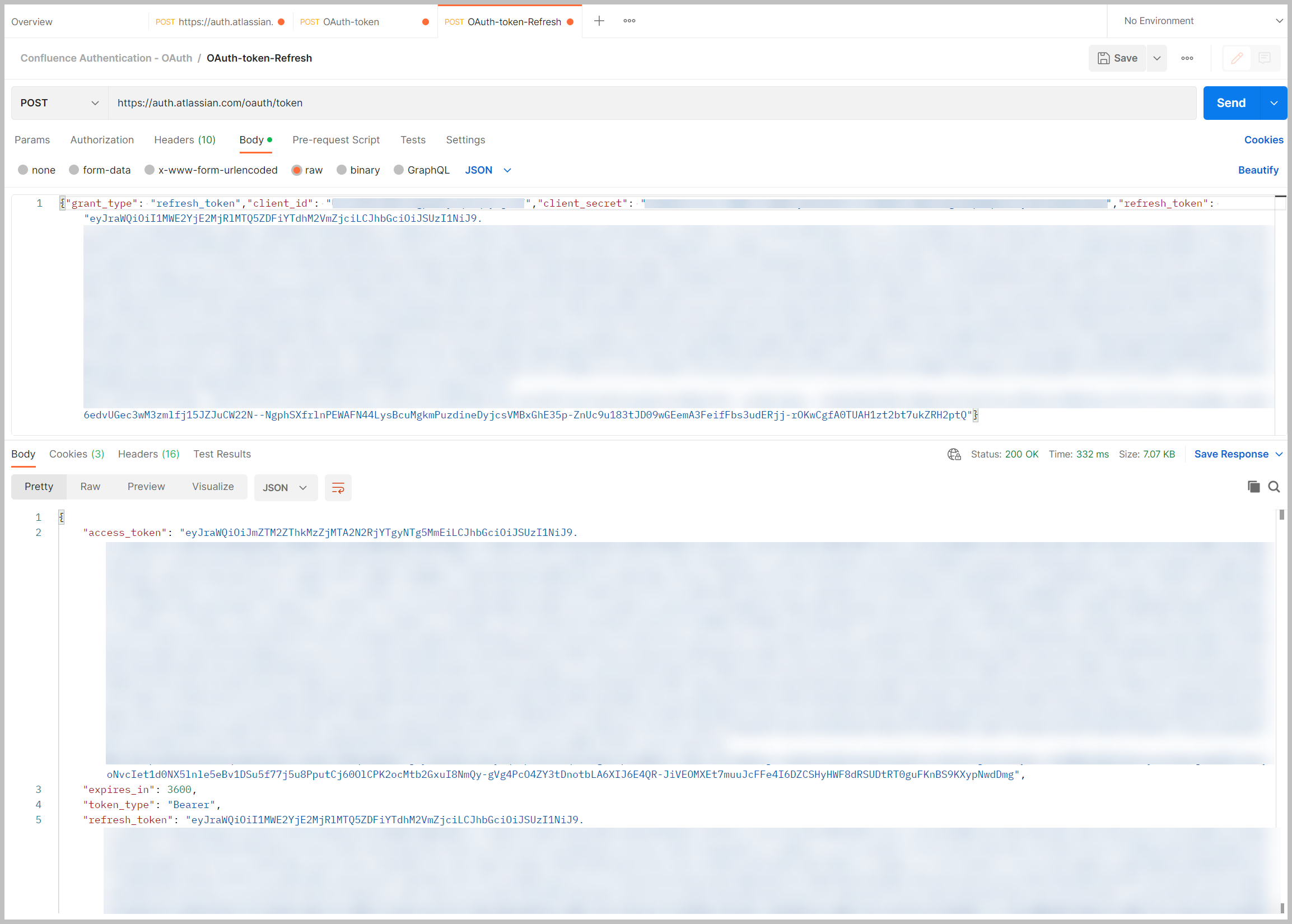
Task: Copy response using the copy icon
Action: pyautogui.click(x=1253, y=487)
